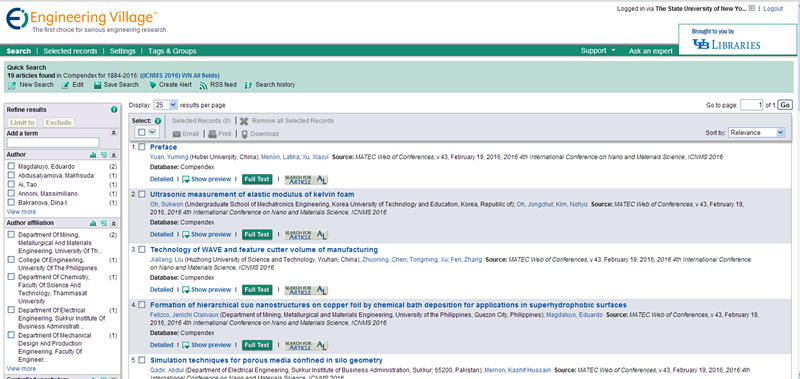Click Search for Article on Technology of WAVE record
The height and width of the screenshot is (379, 800).
tap(306, 290)
